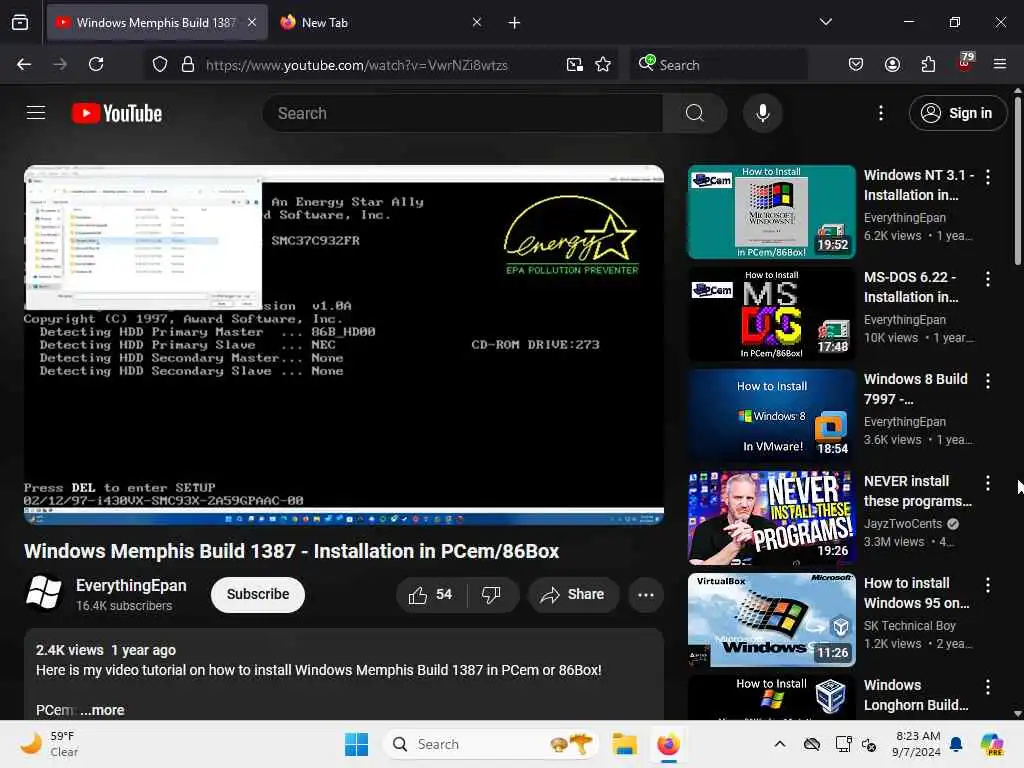Open options for Windows NT 3.1 video

(987, 176)
